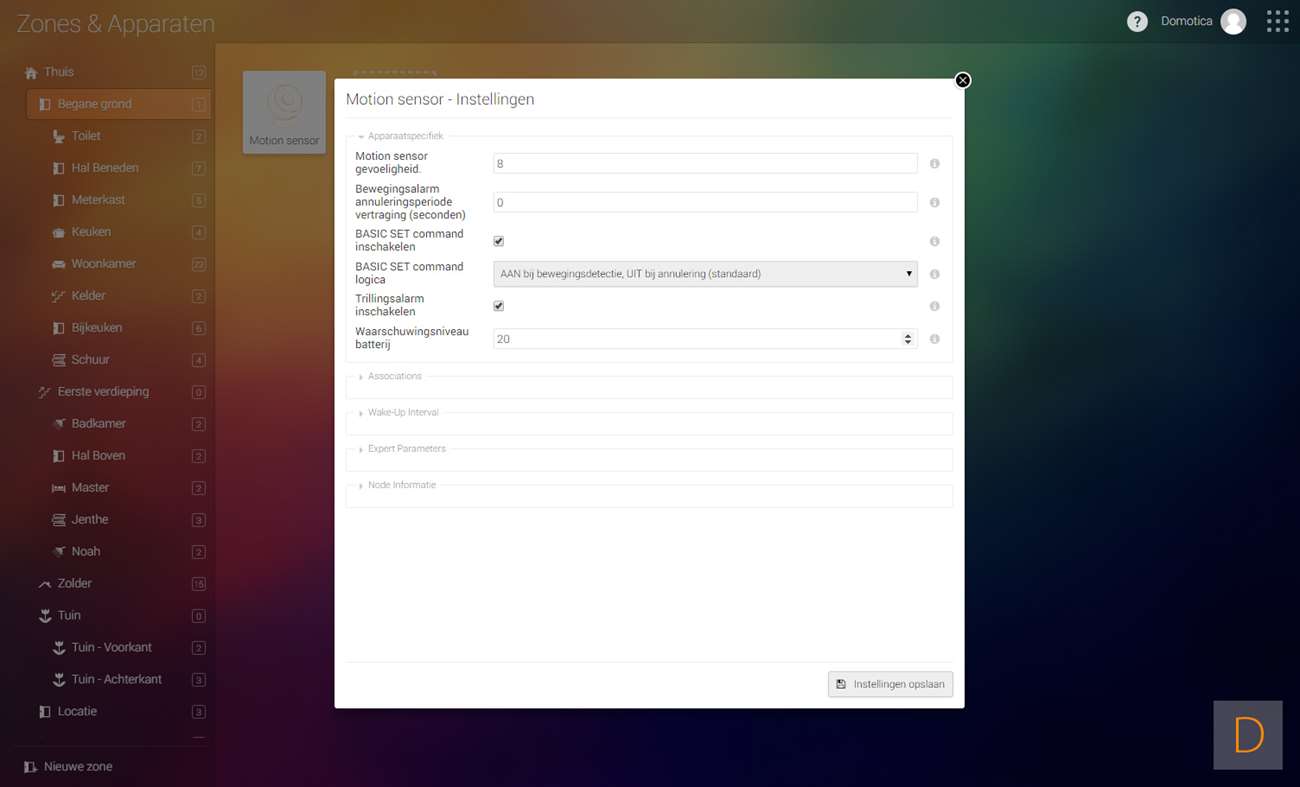The width and height of the screenshot is (1300, 787).
Task: Click info icon for Motion sensor gevoeligheid
Action: [934, 163]
